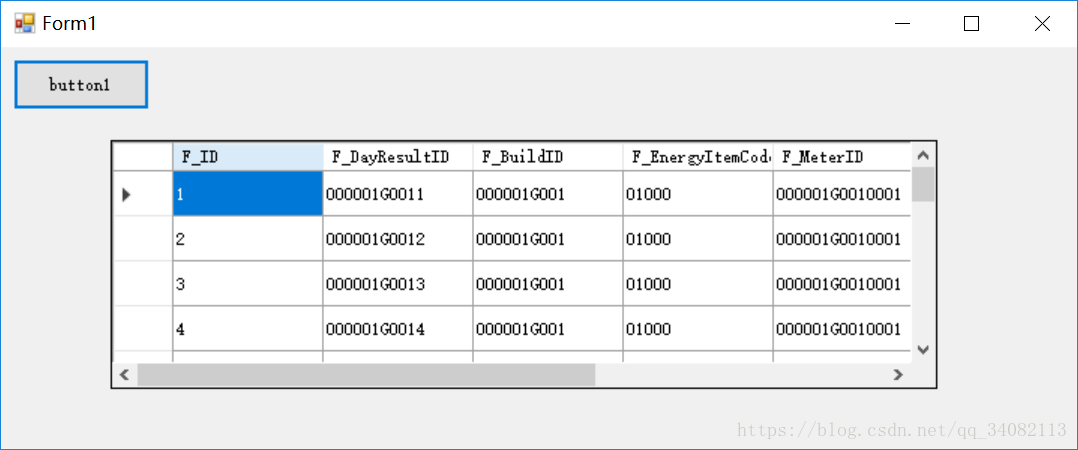The image size is (1078, 450).
Task: Select the F_DayResultID column header
Action: 397,157
